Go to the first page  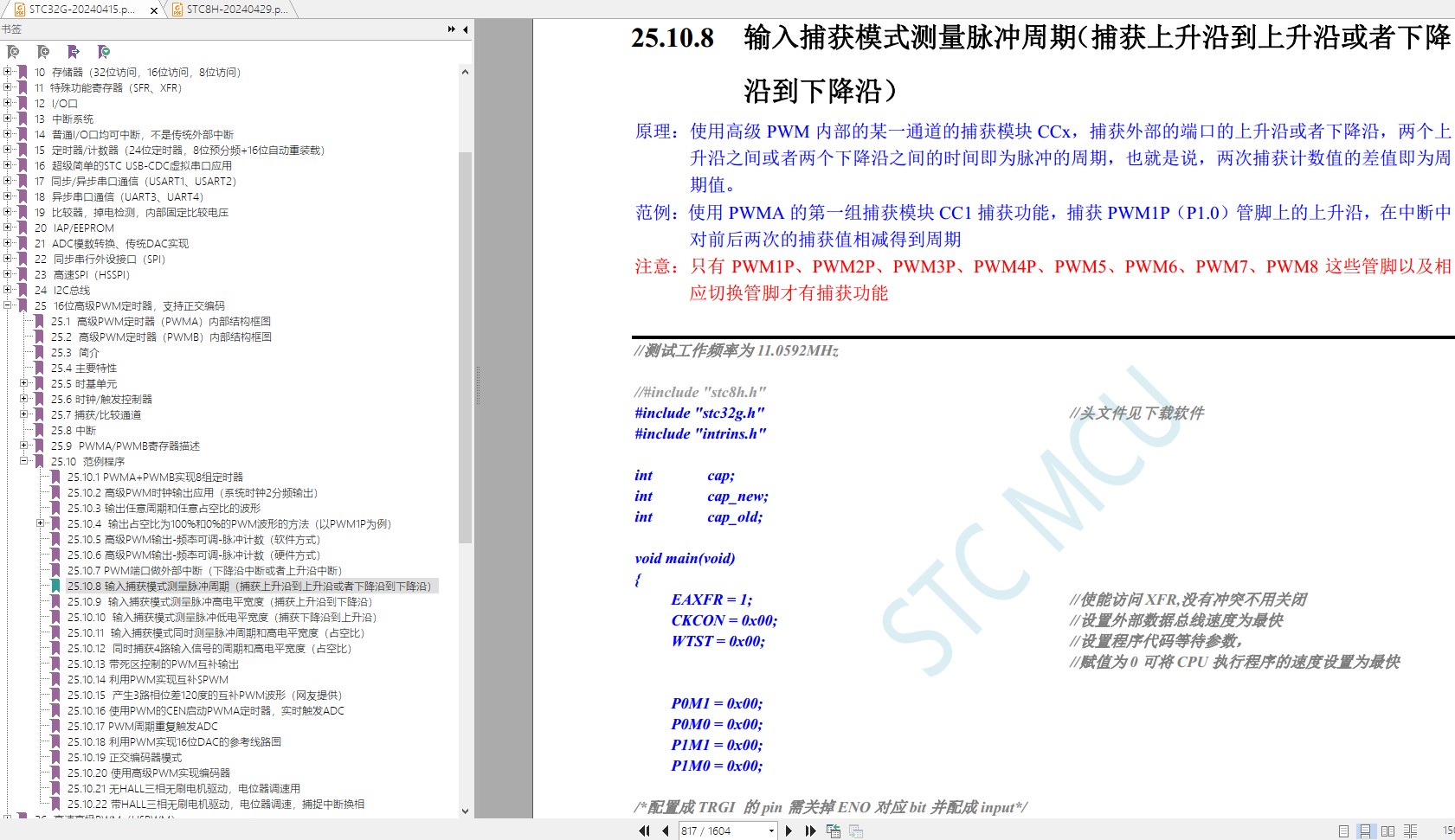click(644, 830)
